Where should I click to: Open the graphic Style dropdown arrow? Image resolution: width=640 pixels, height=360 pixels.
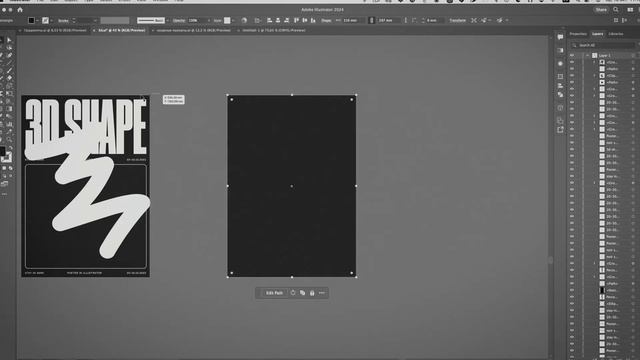pyautogui.click(x=233, y=20)
